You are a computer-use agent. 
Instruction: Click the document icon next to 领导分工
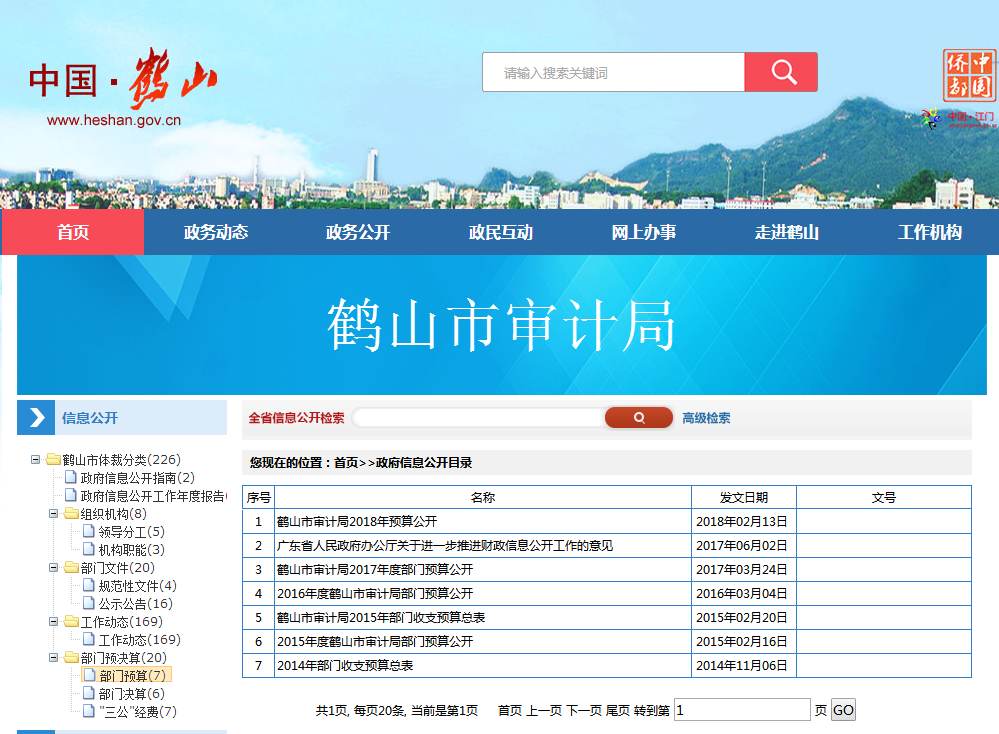(x=89, y=532)
